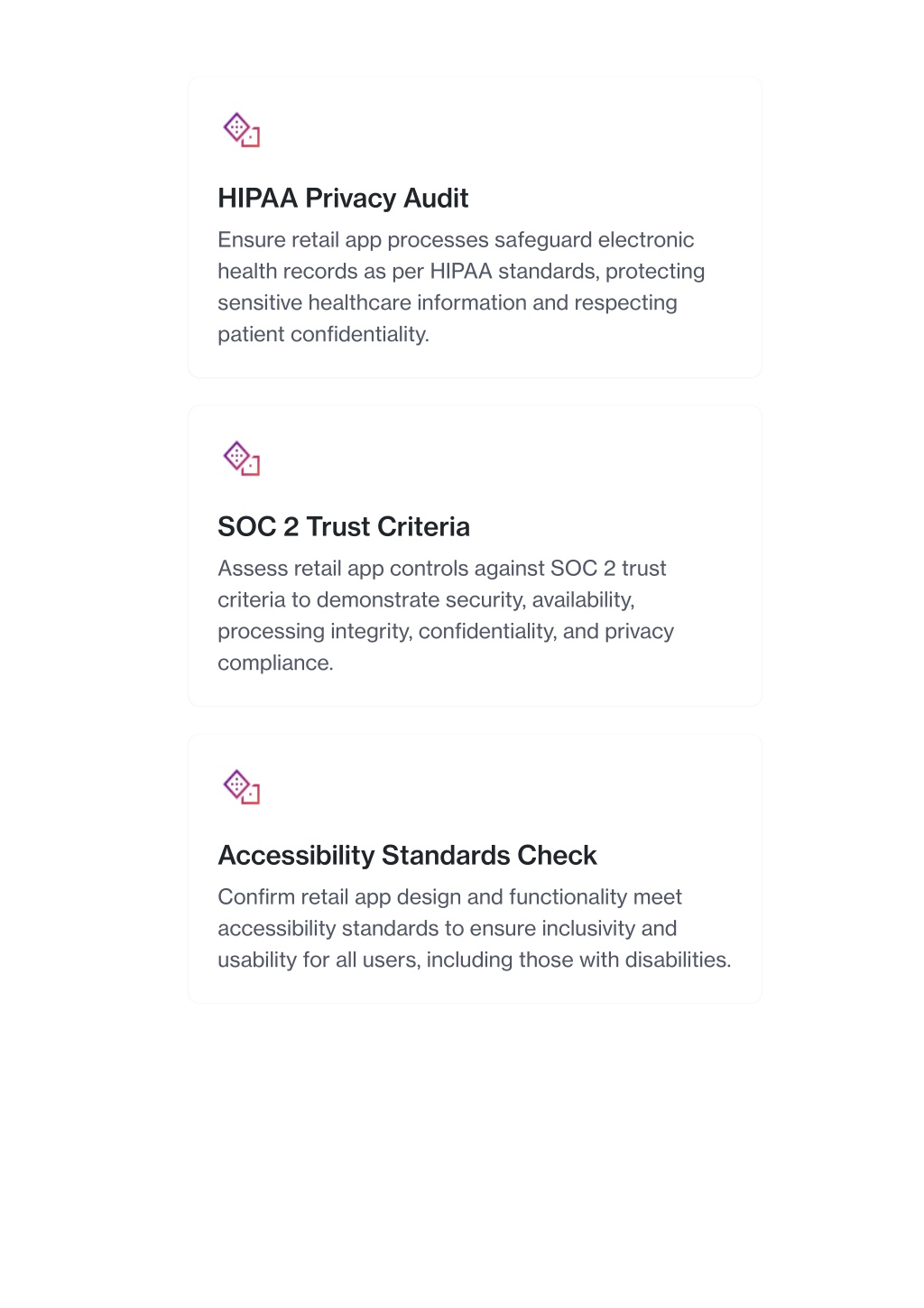The height and width of the screenshot is (1308, 924).
Task: Click the Accessibility Standards Check card icon
Action: click(x=241, y=787)
